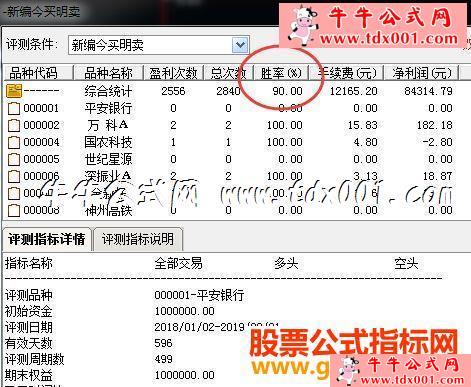
Task: Sort by 手续费(元) column header
Action: tap(346, 73)
